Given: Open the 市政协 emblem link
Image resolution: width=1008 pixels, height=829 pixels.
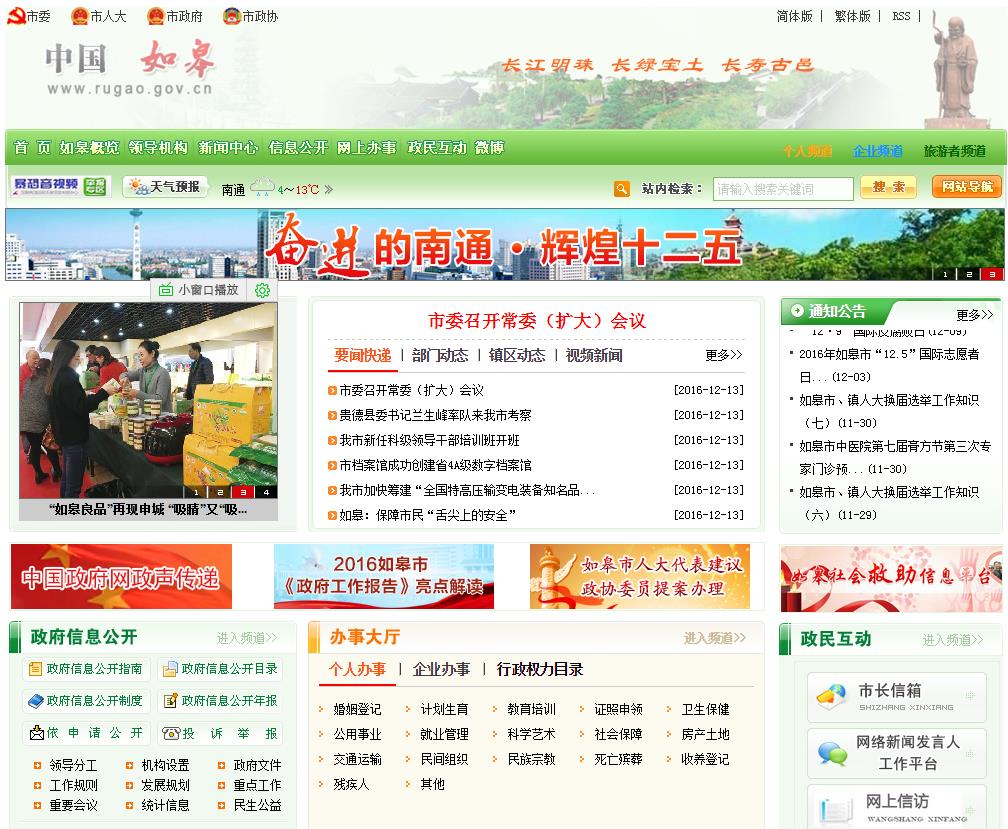Looking at the screenshot, I should 250,16.
